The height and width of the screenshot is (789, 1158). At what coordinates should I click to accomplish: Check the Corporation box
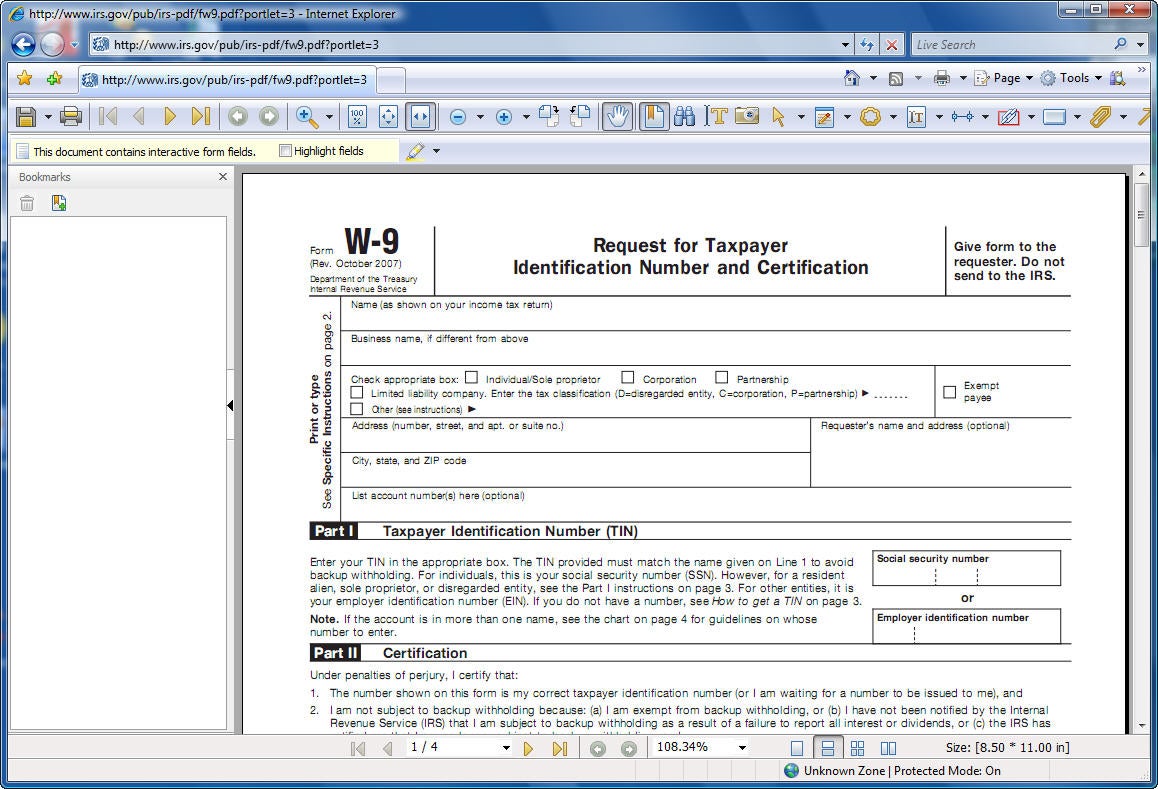coord(628,378)
